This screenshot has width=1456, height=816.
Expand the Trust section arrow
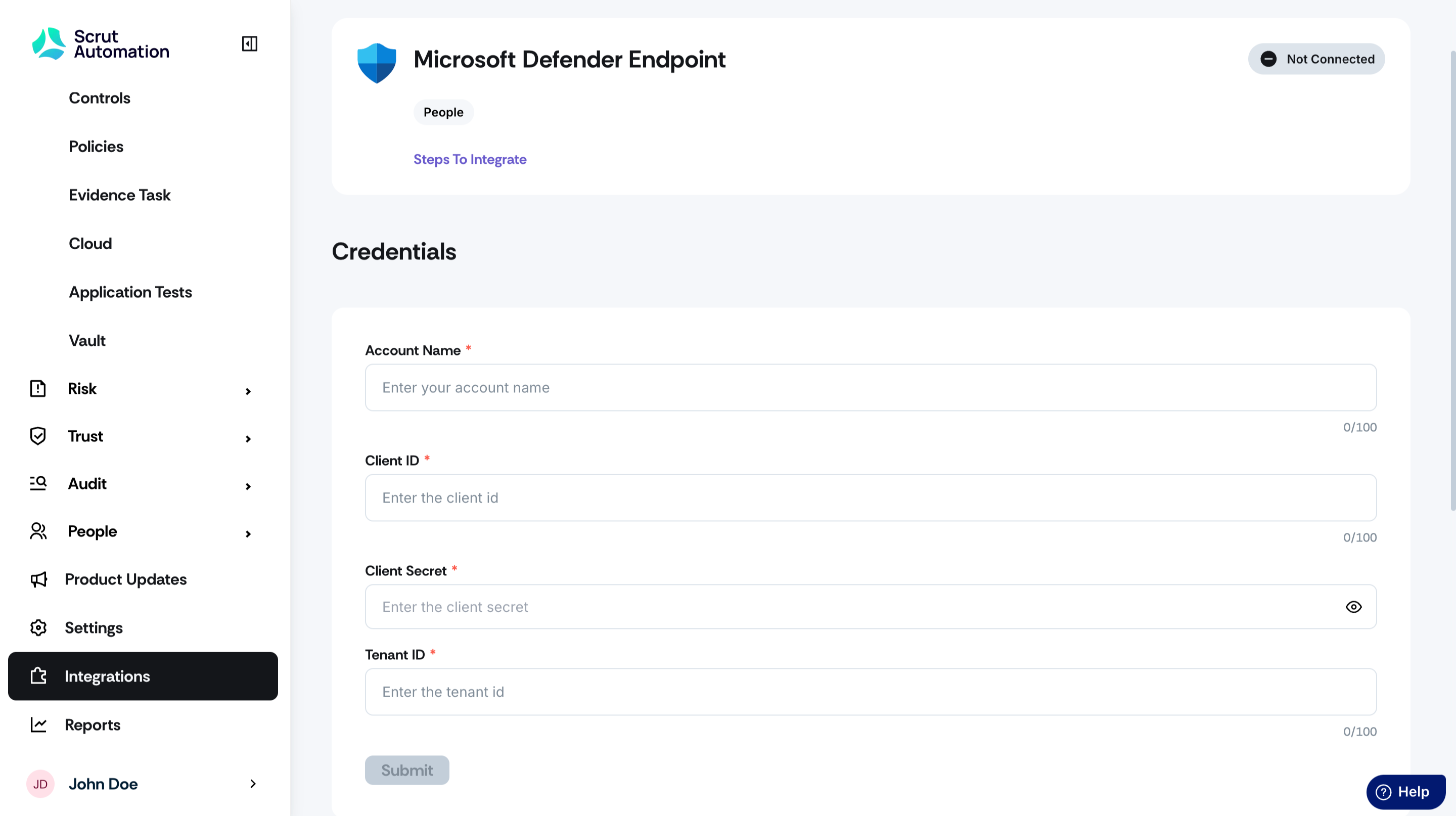click(x=248, y=438)
